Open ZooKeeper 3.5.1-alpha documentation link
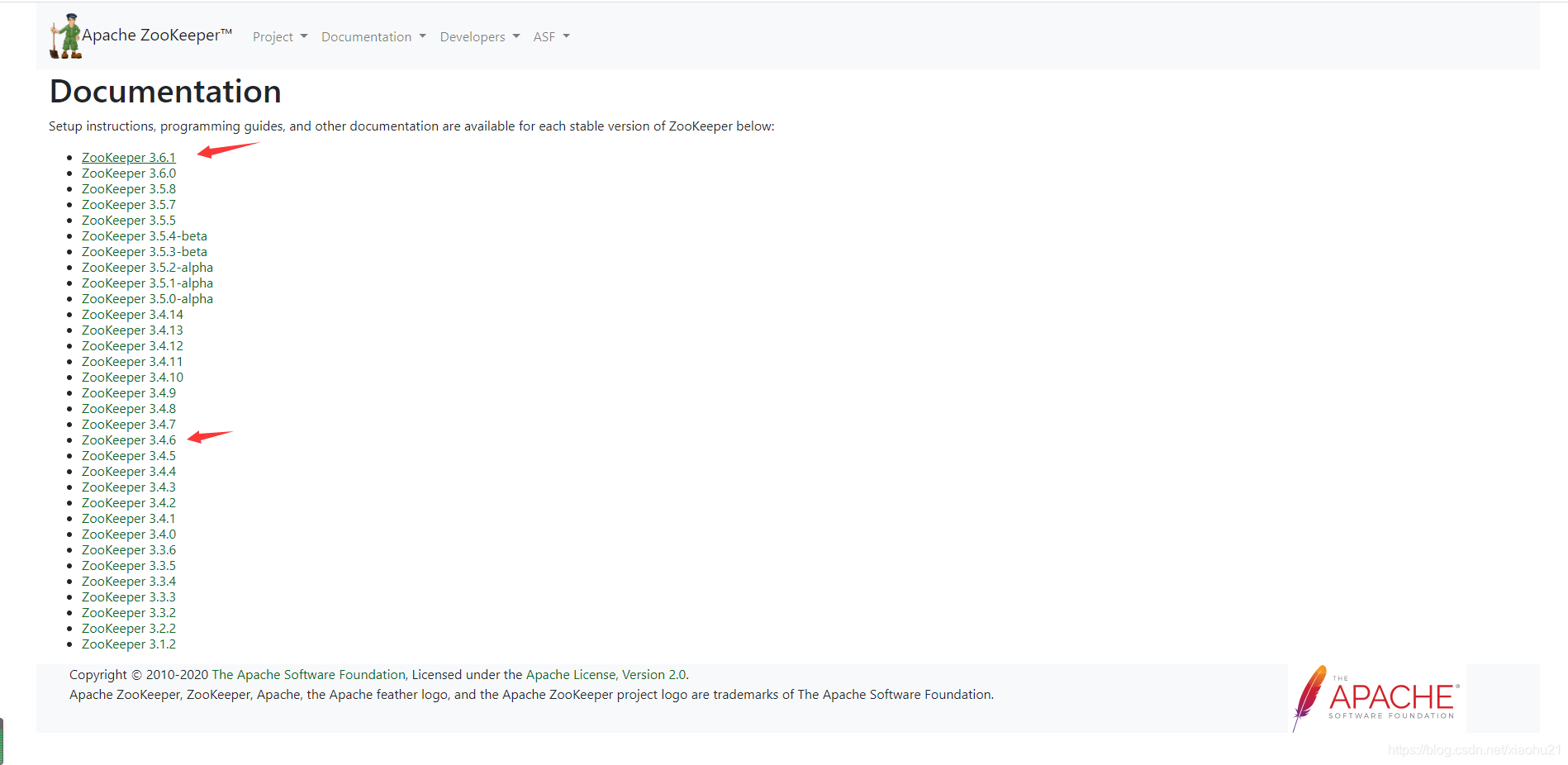 pos(147,283)
